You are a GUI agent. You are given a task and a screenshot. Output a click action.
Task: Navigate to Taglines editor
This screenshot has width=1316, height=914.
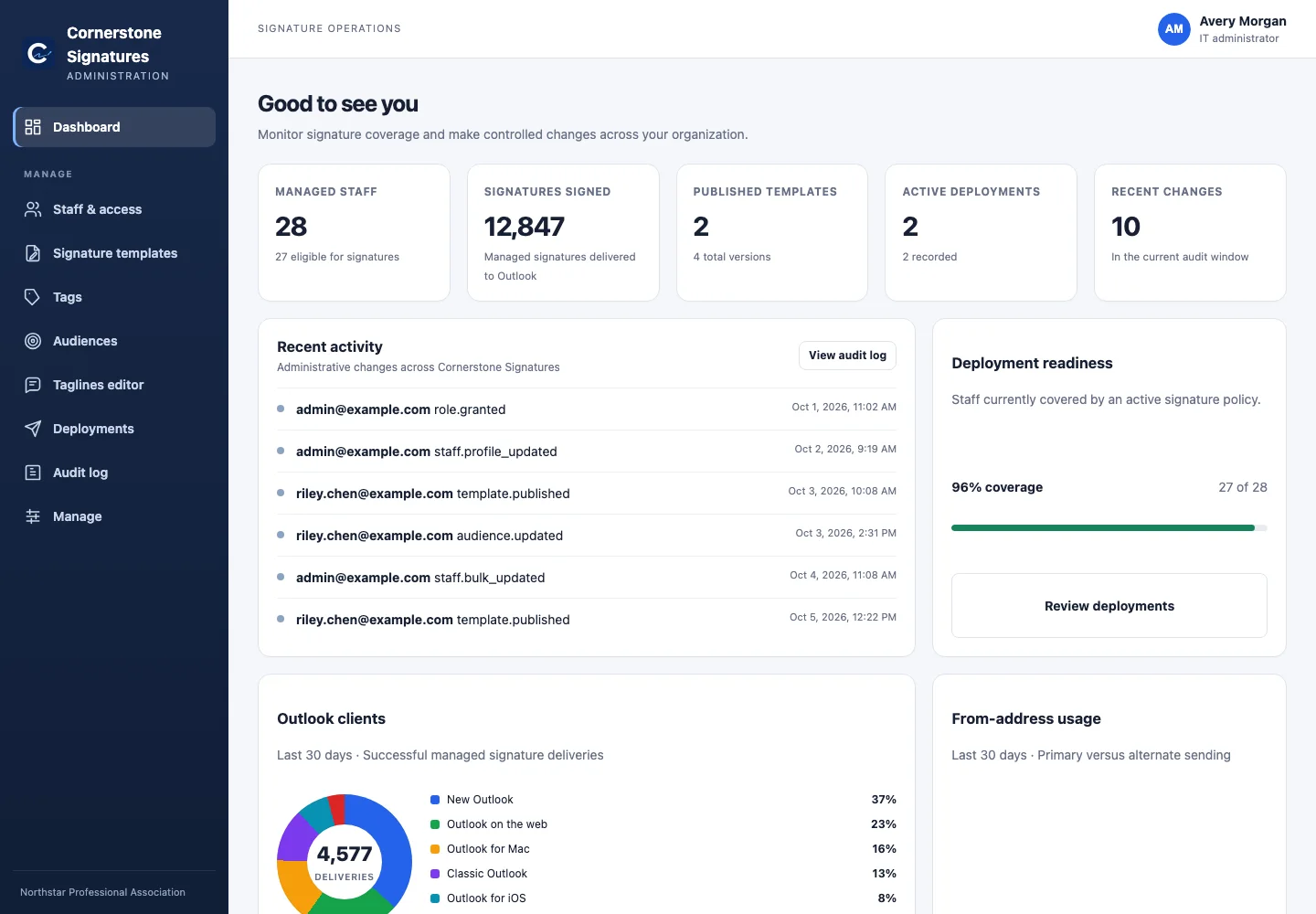tap(114, 385)
